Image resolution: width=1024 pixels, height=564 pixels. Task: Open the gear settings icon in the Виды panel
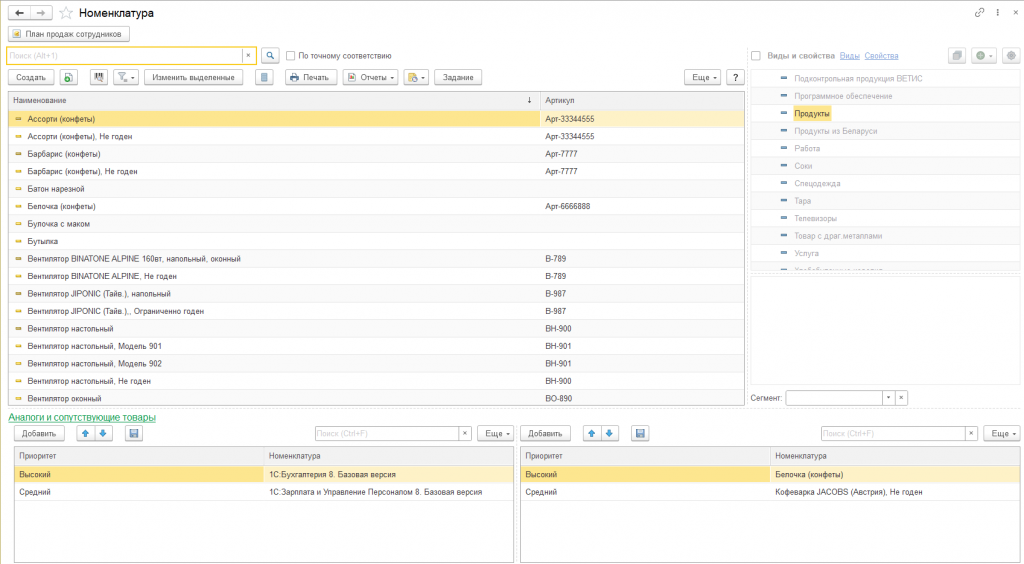pyautogui.click(x=1011, y=55)
